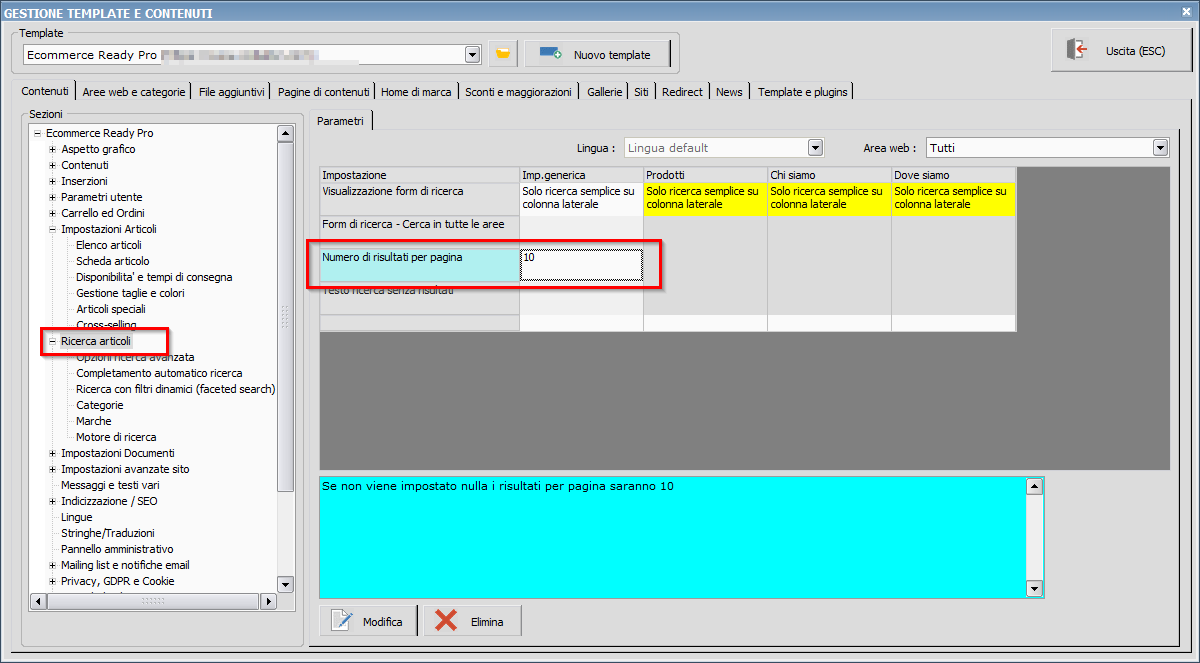Screen dimensions: 1200x663
Task: Switch to the Contenuti tab
Action: [x=45, y=91]
